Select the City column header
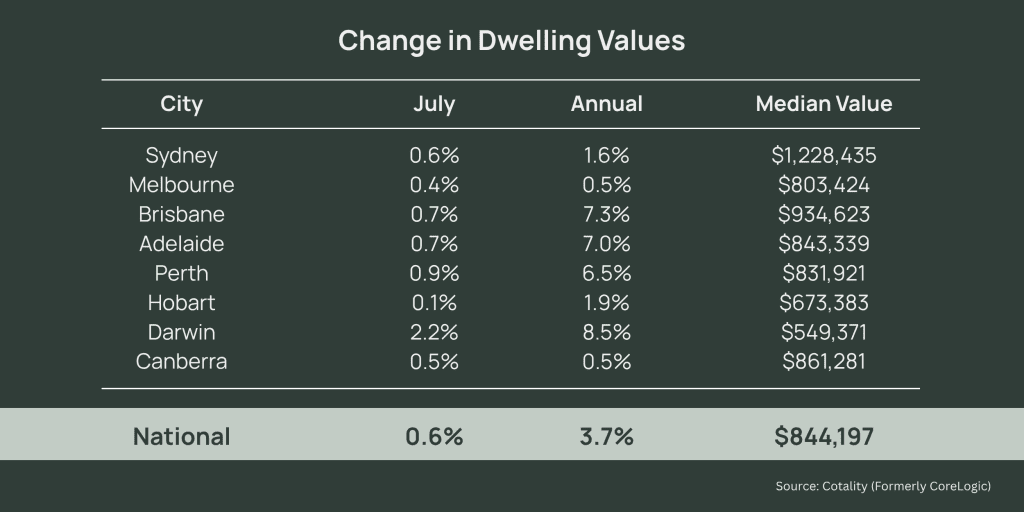 [x=181, y=104]
